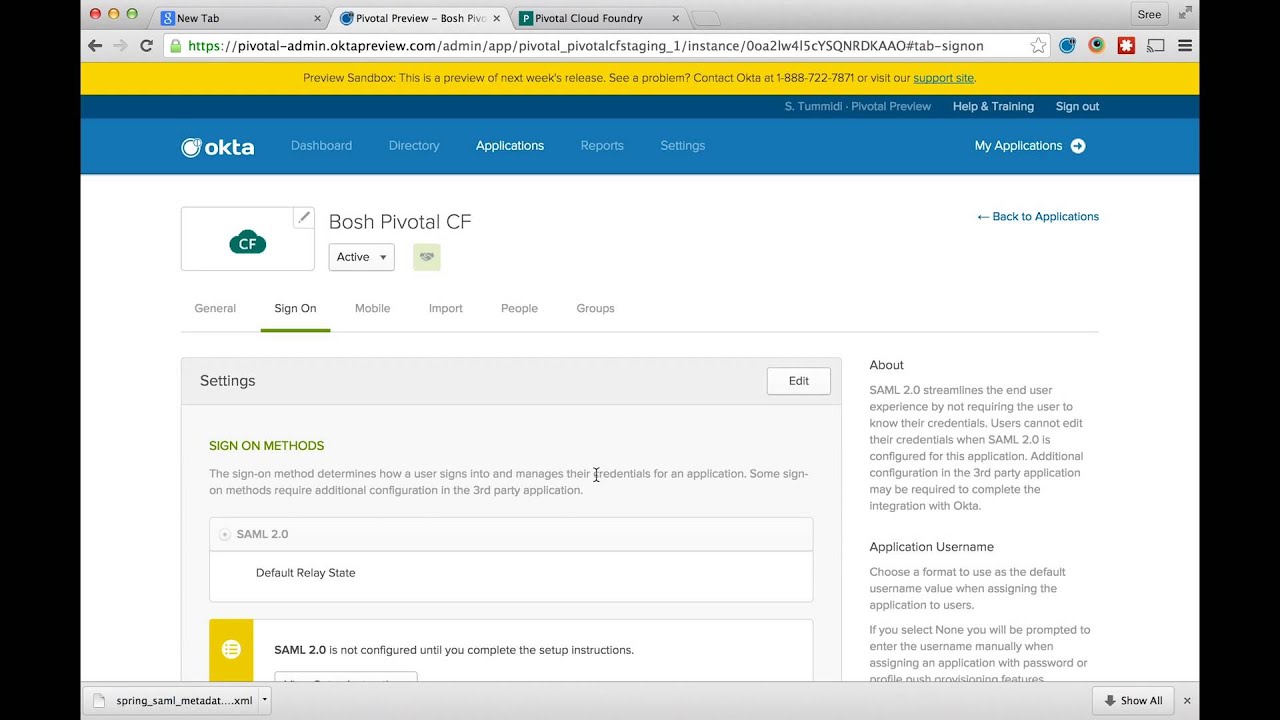The height and width of the screenshot is (720, 1280).
Task: Select the SAML 2.0 radio button
Action: [224, 535]
